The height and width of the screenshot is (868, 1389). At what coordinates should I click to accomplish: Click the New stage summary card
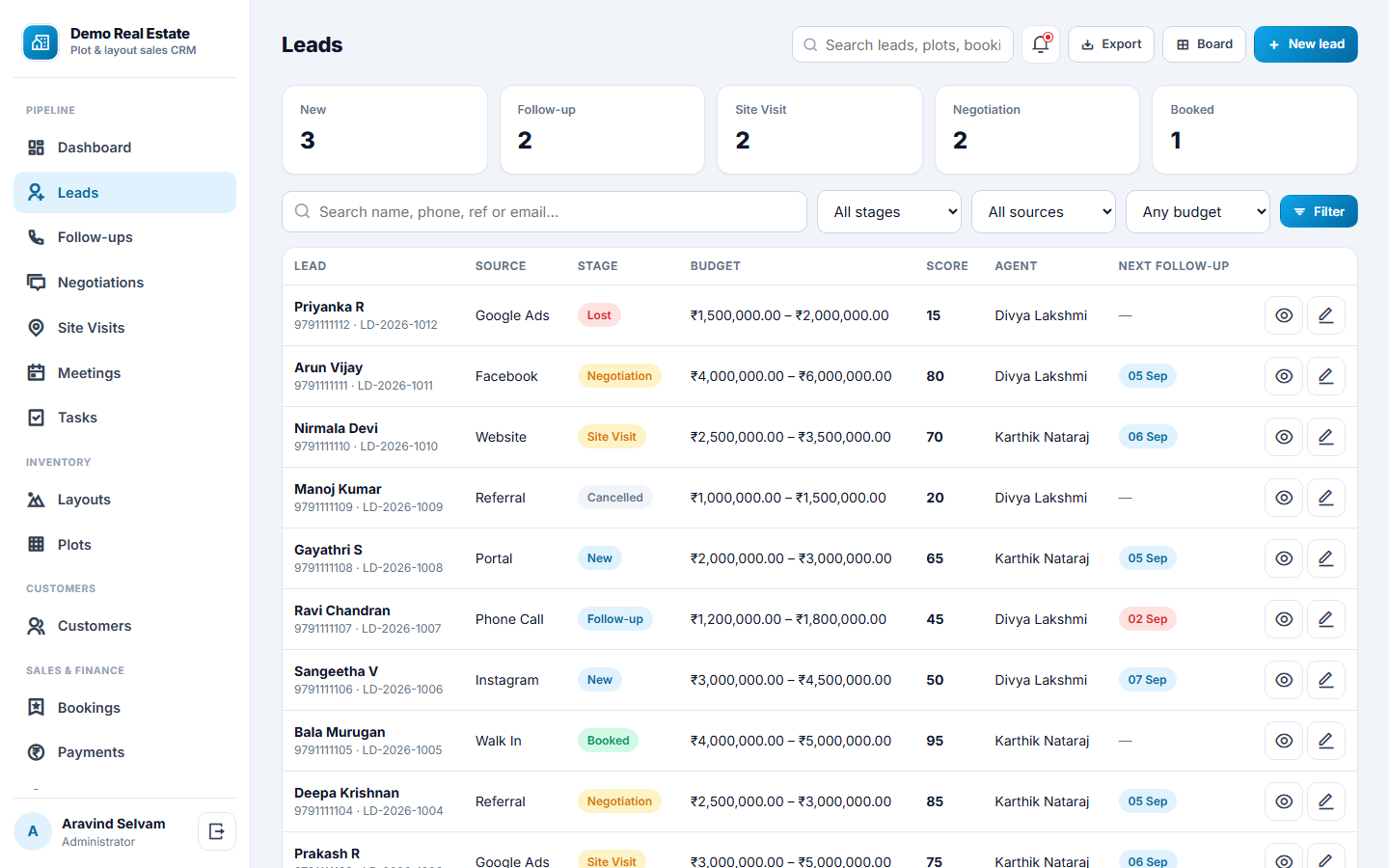point(385,130)
